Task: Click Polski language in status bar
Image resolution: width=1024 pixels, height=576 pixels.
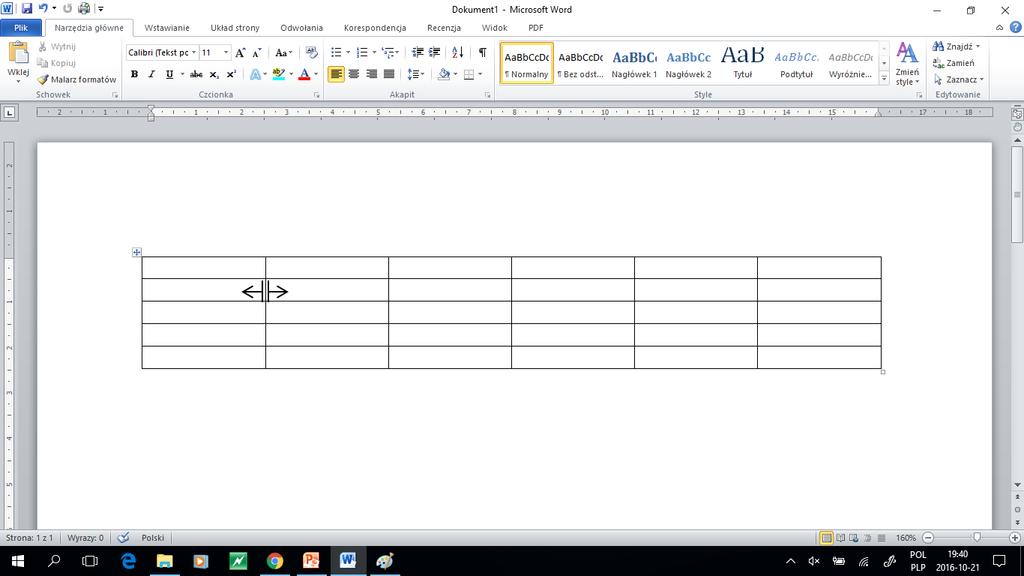Action: tap(153, 537)
